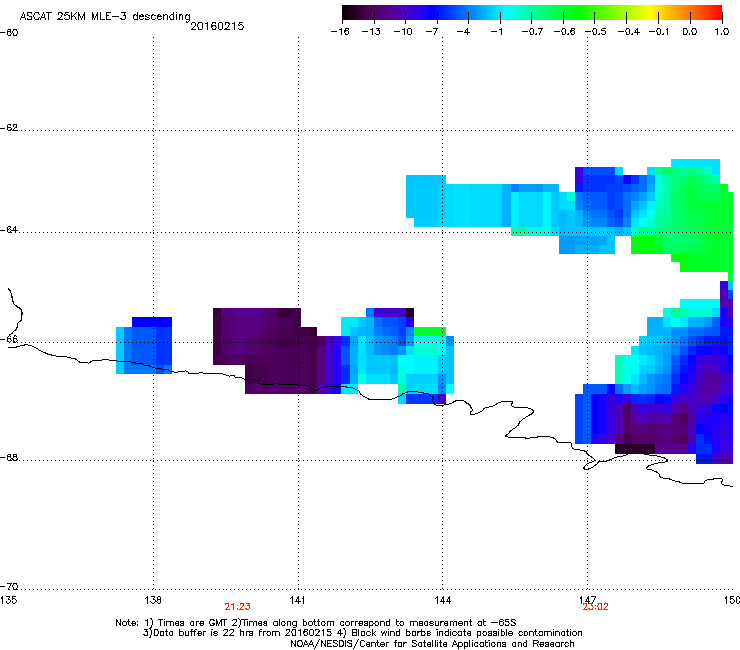740x650 pixels.
Task: Click the latitude label -62
Action: (x=9, y=128)
